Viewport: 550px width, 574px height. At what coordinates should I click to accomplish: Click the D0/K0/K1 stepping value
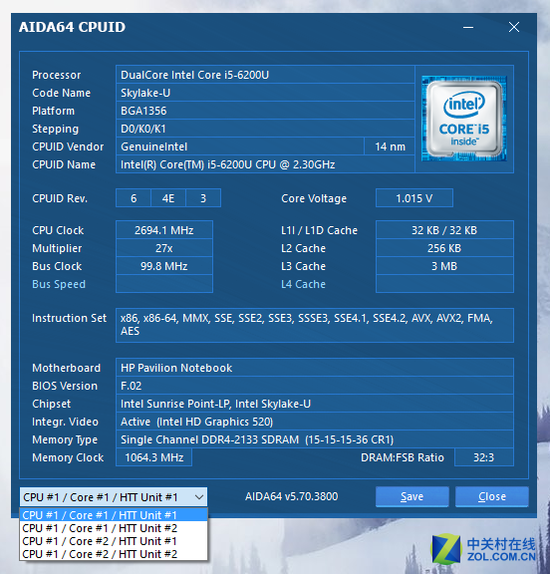coord(265,129)
